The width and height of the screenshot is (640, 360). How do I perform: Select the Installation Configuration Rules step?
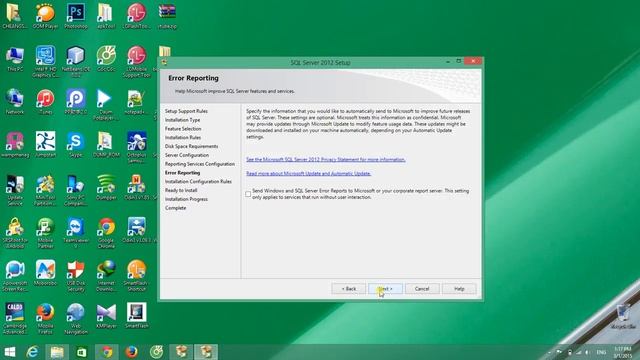click(x=198, y=181)
